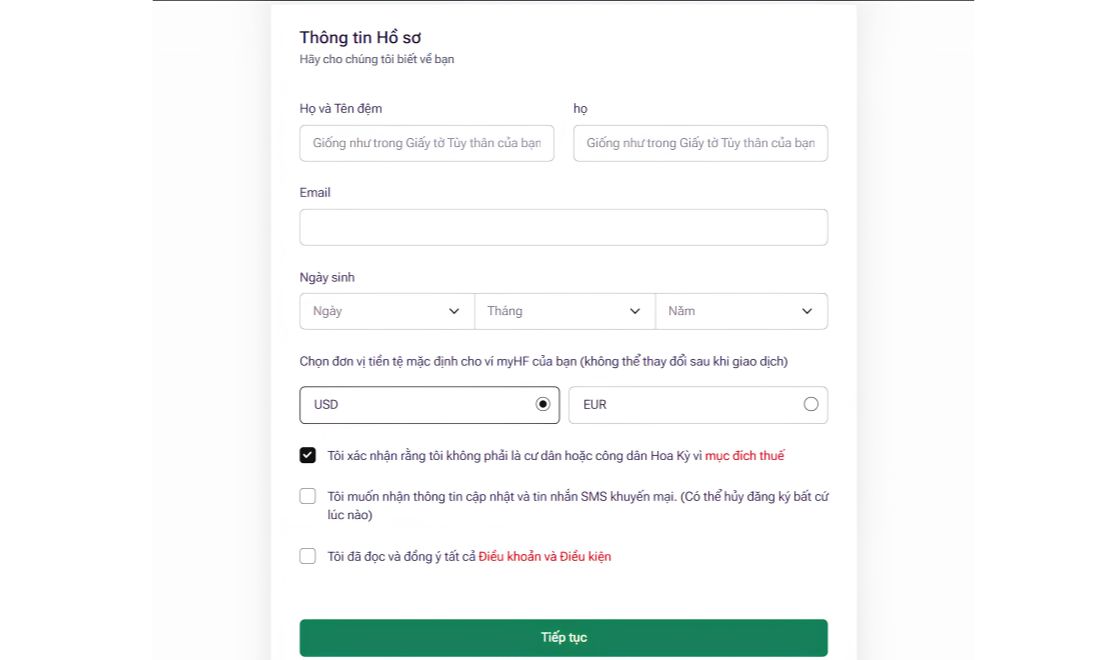Viewport: 1100px width, 660px height.
Task: Click the Email field label
Action: [315, 192]
